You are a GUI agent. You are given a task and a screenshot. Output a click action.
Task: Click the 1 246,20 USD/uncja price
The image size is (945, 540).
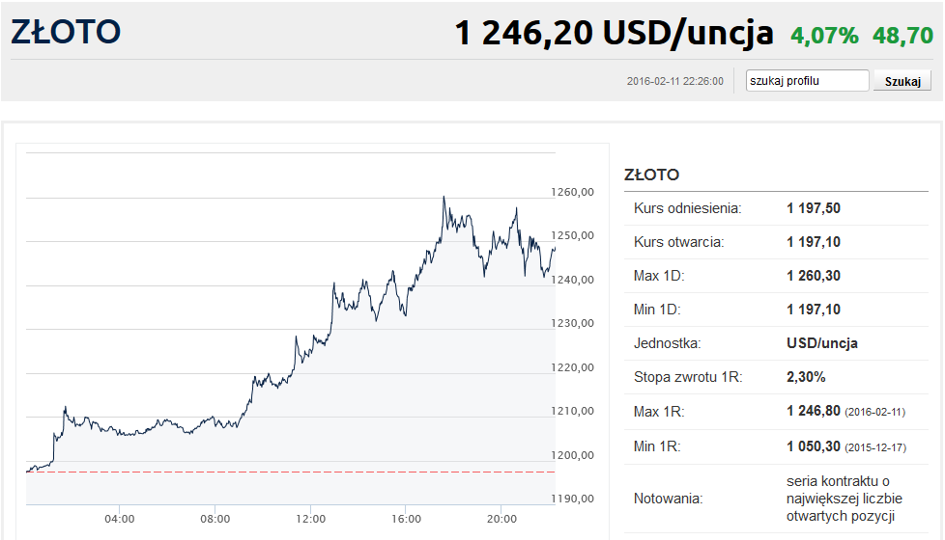click(614, 33)
